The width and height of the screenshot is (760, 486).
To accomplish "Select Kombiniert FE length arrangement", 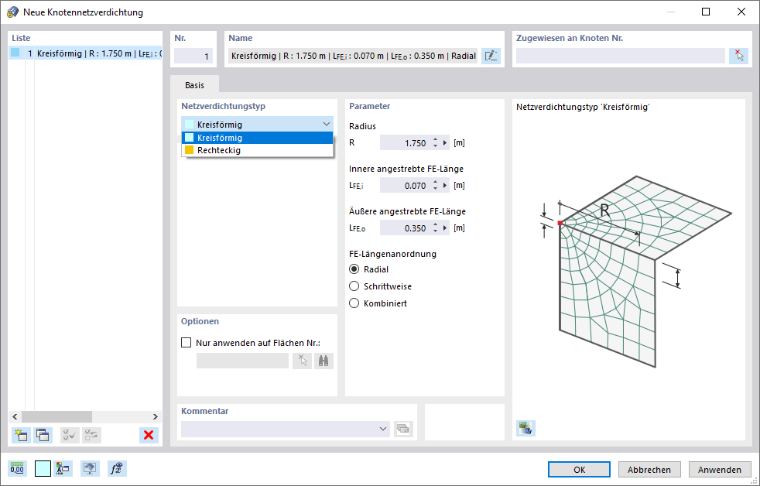I will click(354, 303).
